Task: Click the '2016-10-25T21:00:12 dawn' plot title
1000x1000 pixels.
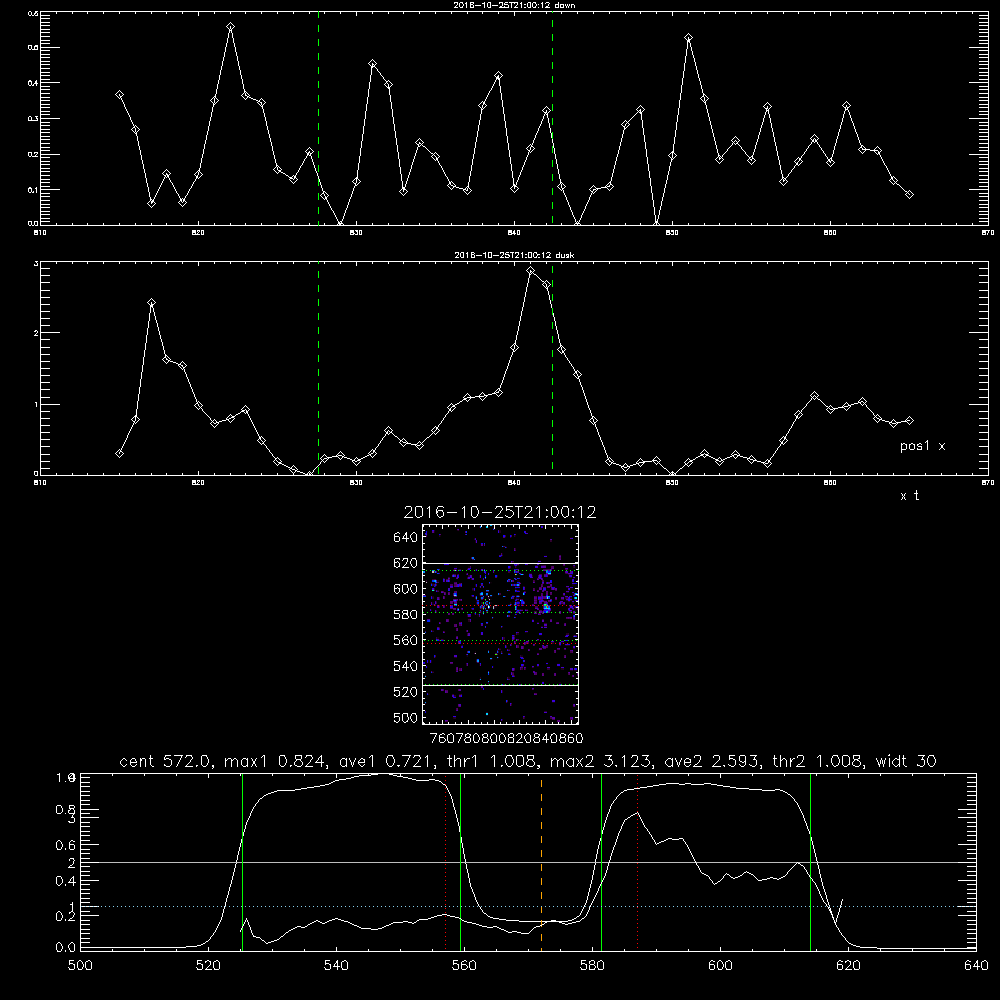Action: pyautogui.click(x=514, y=5)
